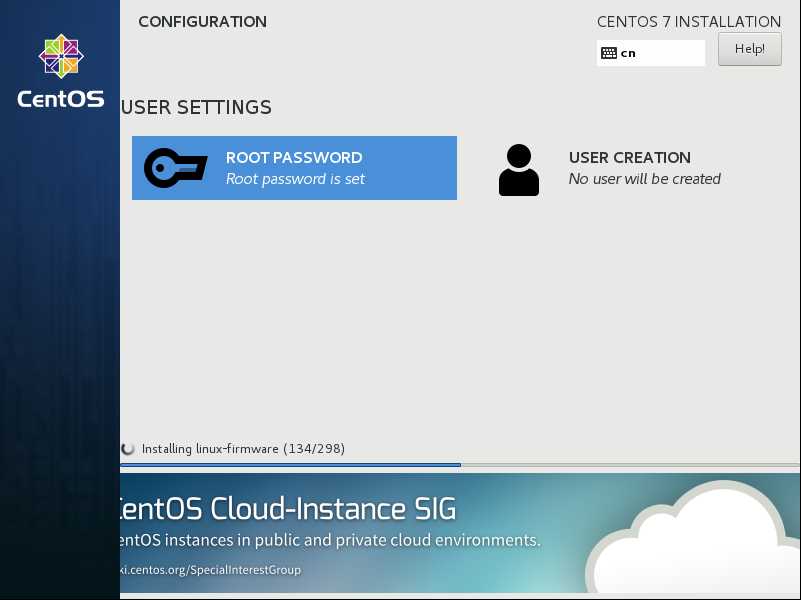This screenshot has width=801, height=600.
Task: Select the cn keyboard layout indicator
Action: pos(650,53)
